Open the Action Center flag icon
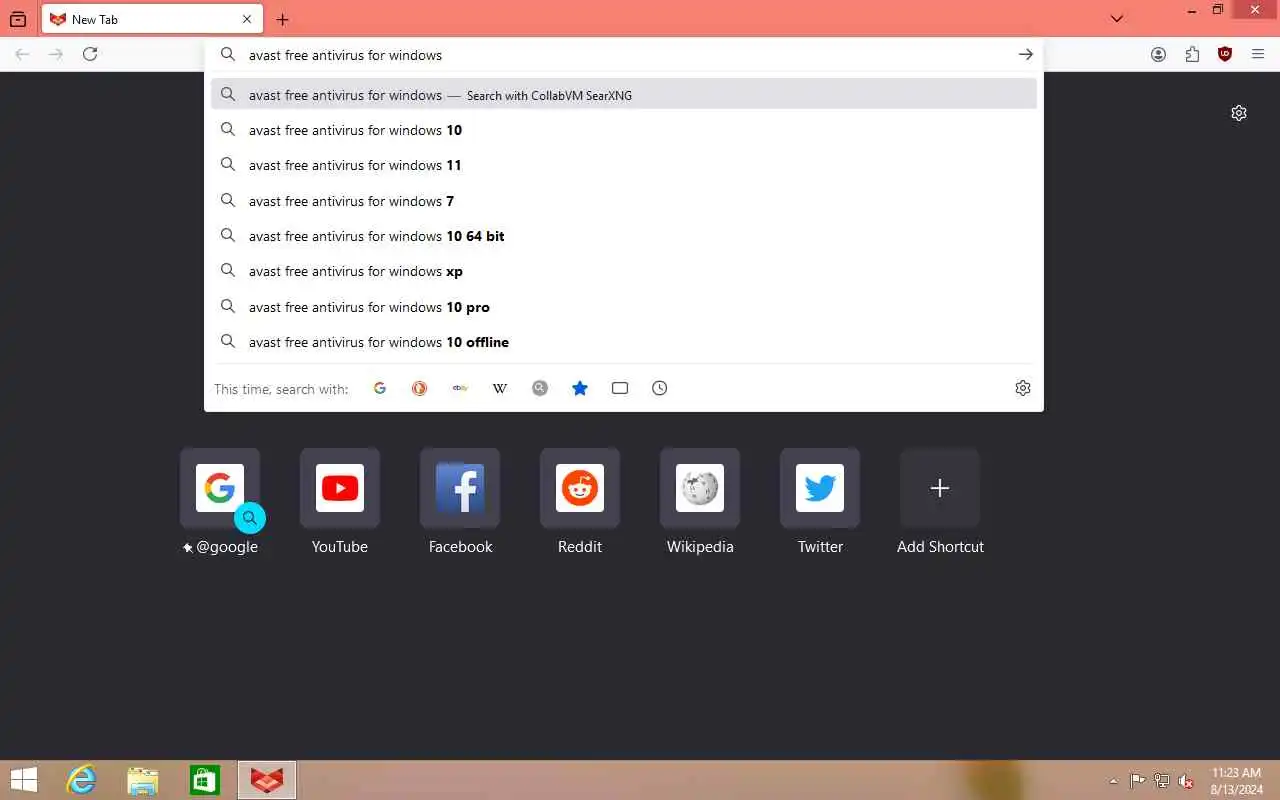The image size is (1280, 800). [1138, 781]
